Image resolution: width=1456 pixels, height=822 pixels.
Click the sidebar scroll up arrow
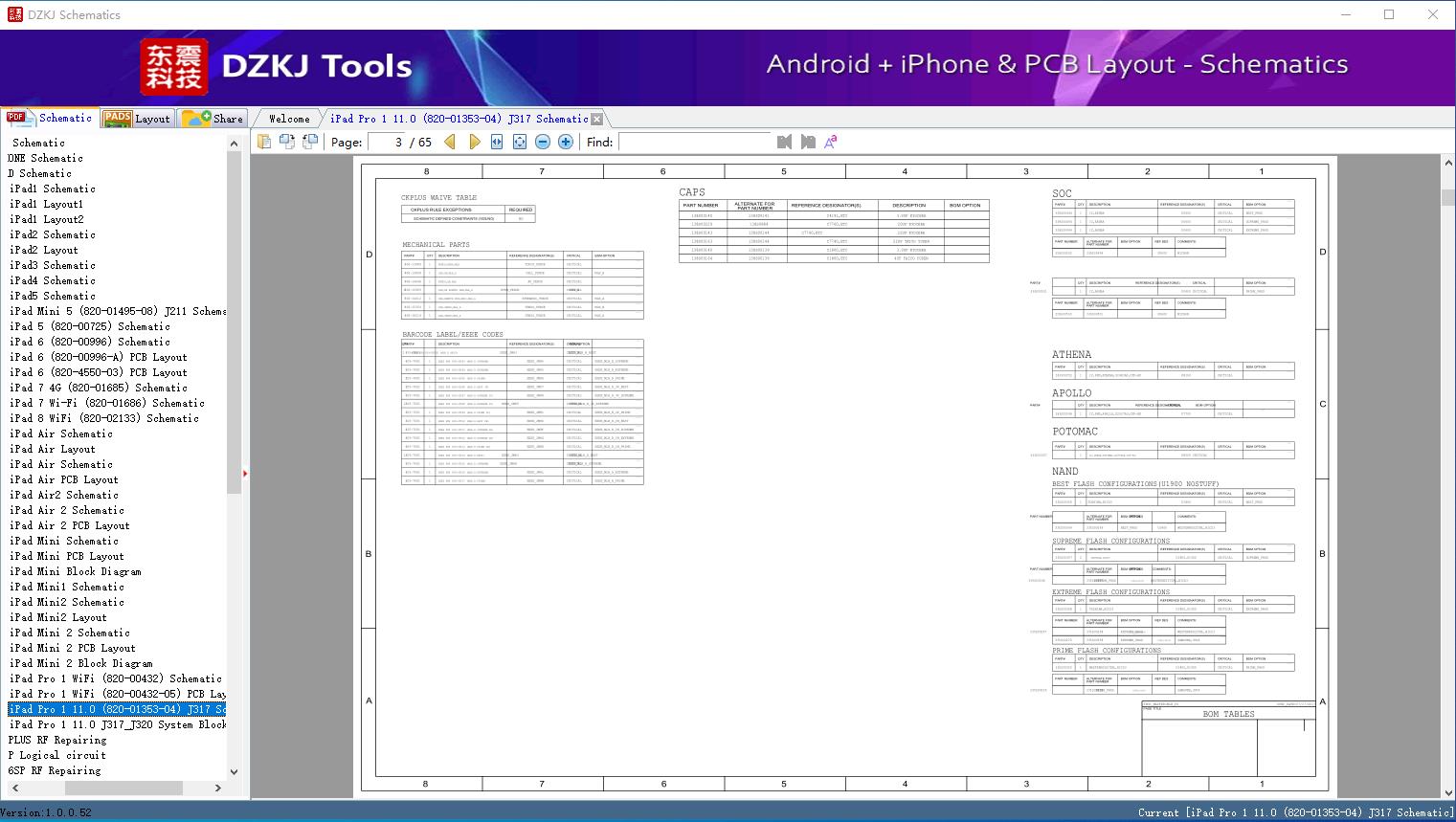pos(234,144)
